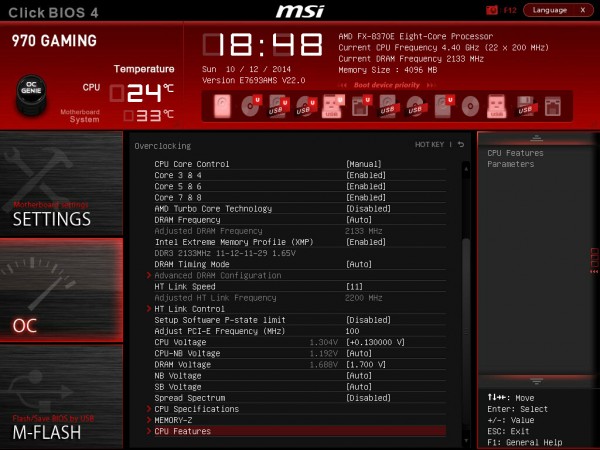This screenshot has height=450, width=600.
Task: Click the help panel bottom collapse handle
Action: click(536, 382)
